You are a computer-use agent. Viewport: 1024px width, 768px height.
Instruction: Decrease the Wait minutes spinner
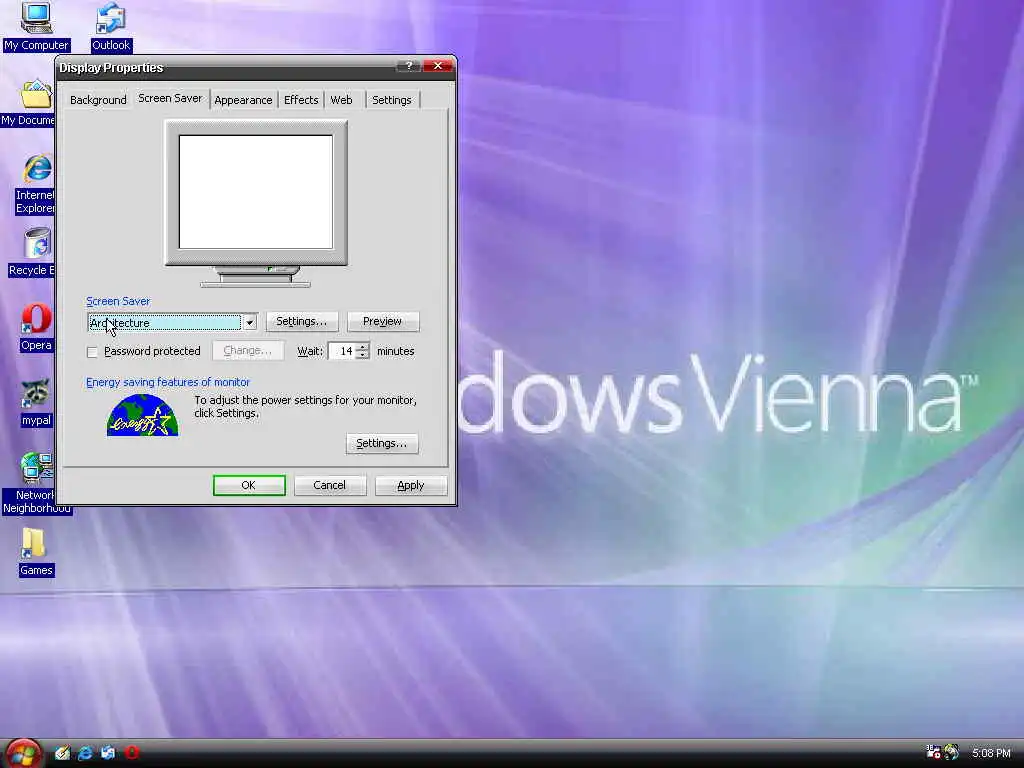(x=362, y=355)
